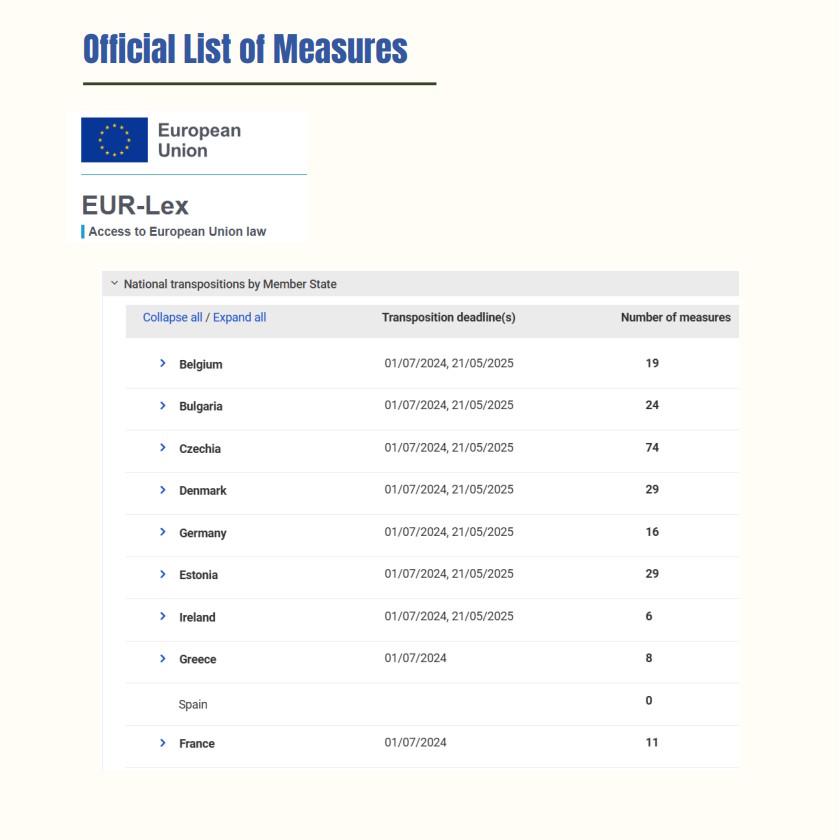Expand Belgium's transposition measures
Screen dimensions: 839x840
(x=163, y=364)
